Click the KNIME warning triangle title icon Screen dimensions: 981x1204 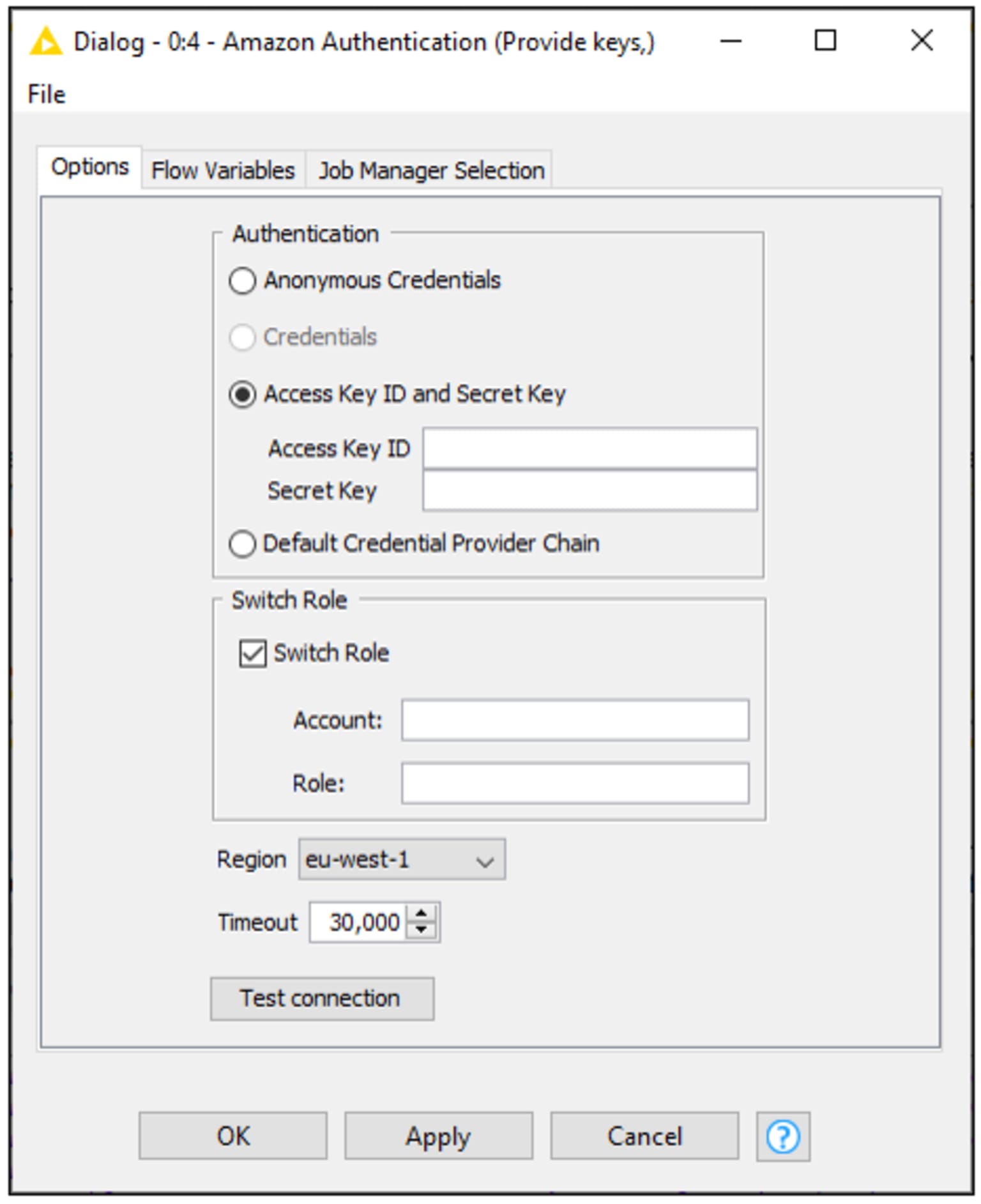coord(46,42)
